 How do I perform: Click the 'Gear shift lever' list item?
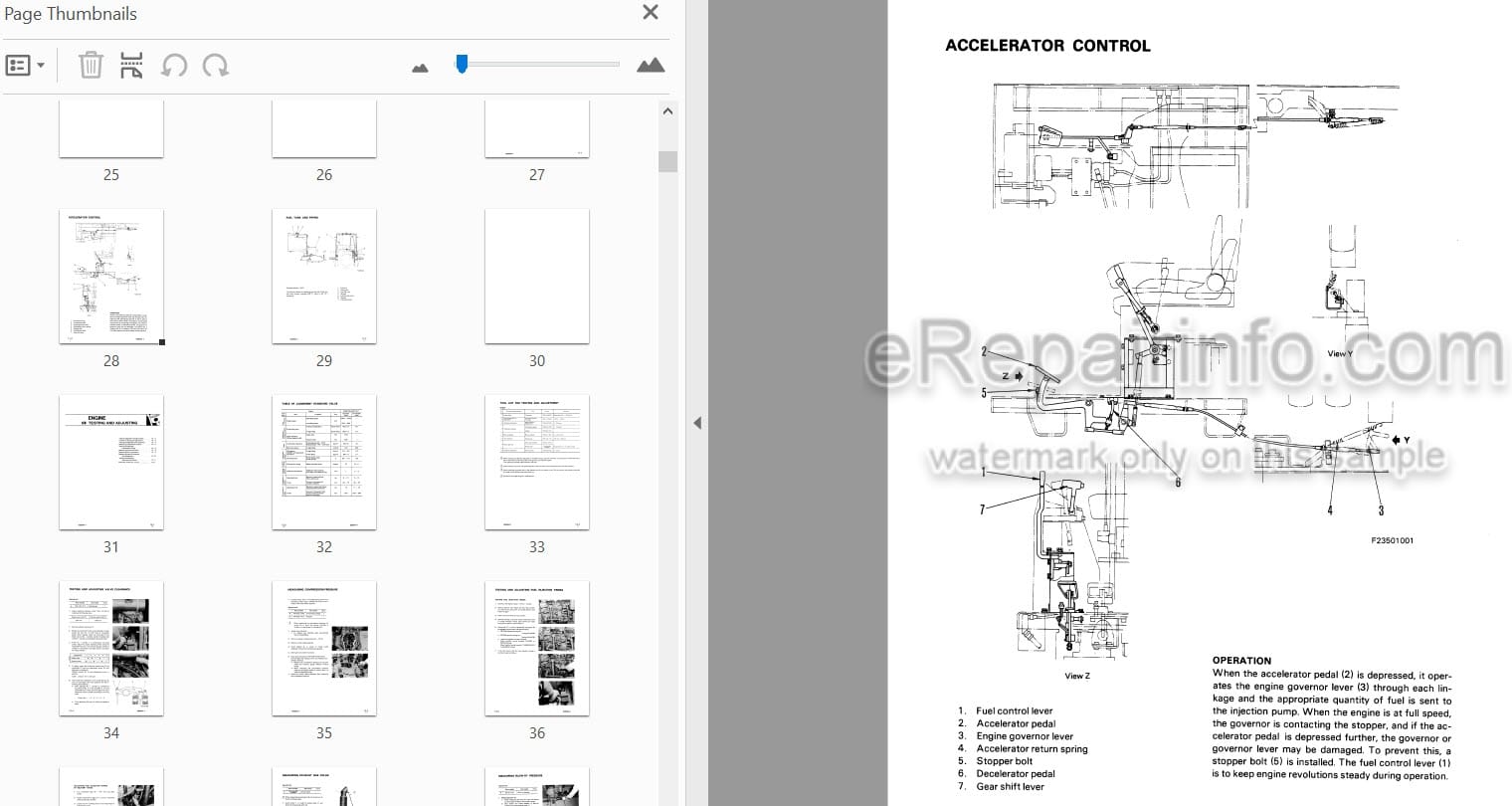1010,786
